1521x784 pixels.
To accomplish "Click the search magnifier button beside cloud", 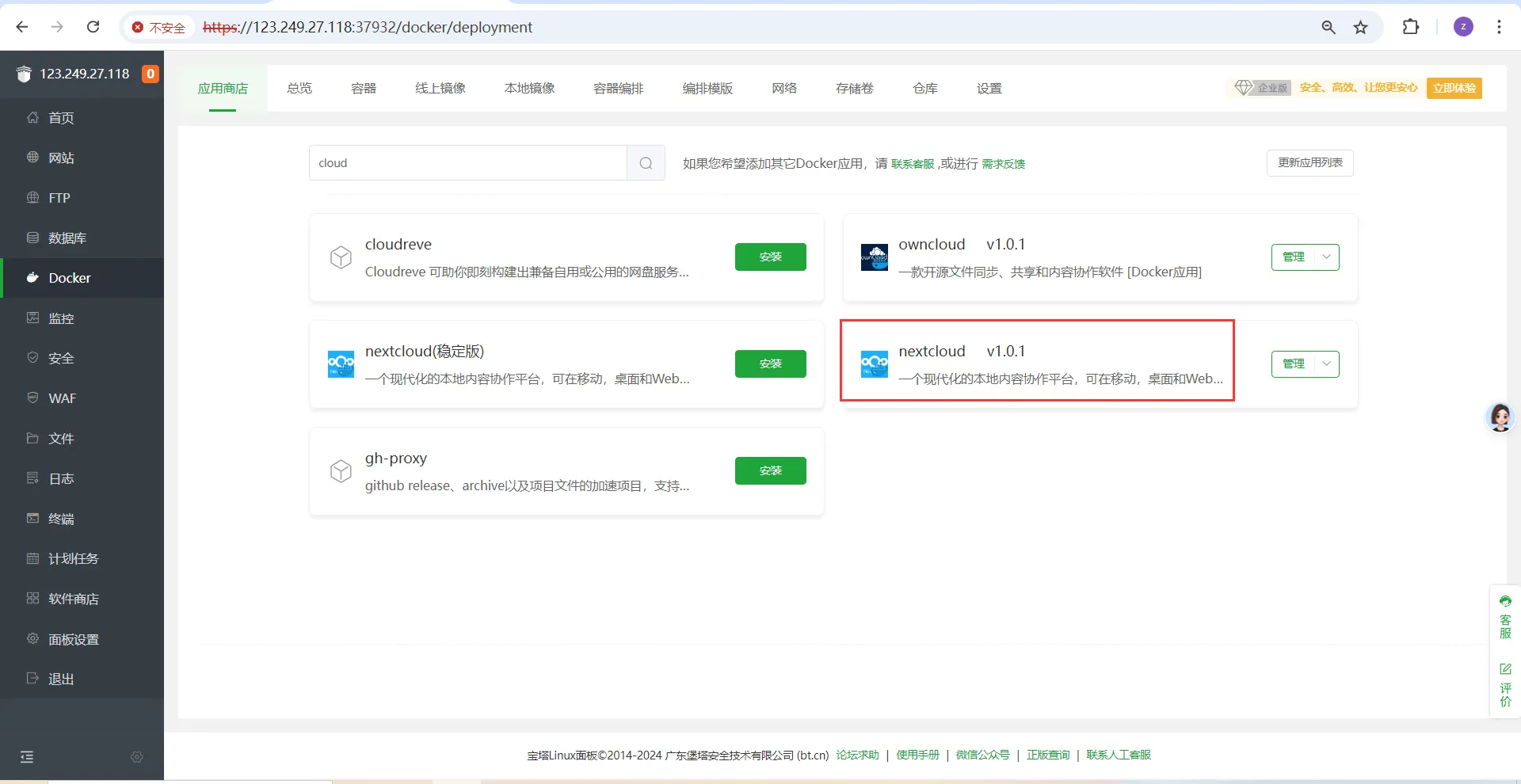I will coord(646,163).
